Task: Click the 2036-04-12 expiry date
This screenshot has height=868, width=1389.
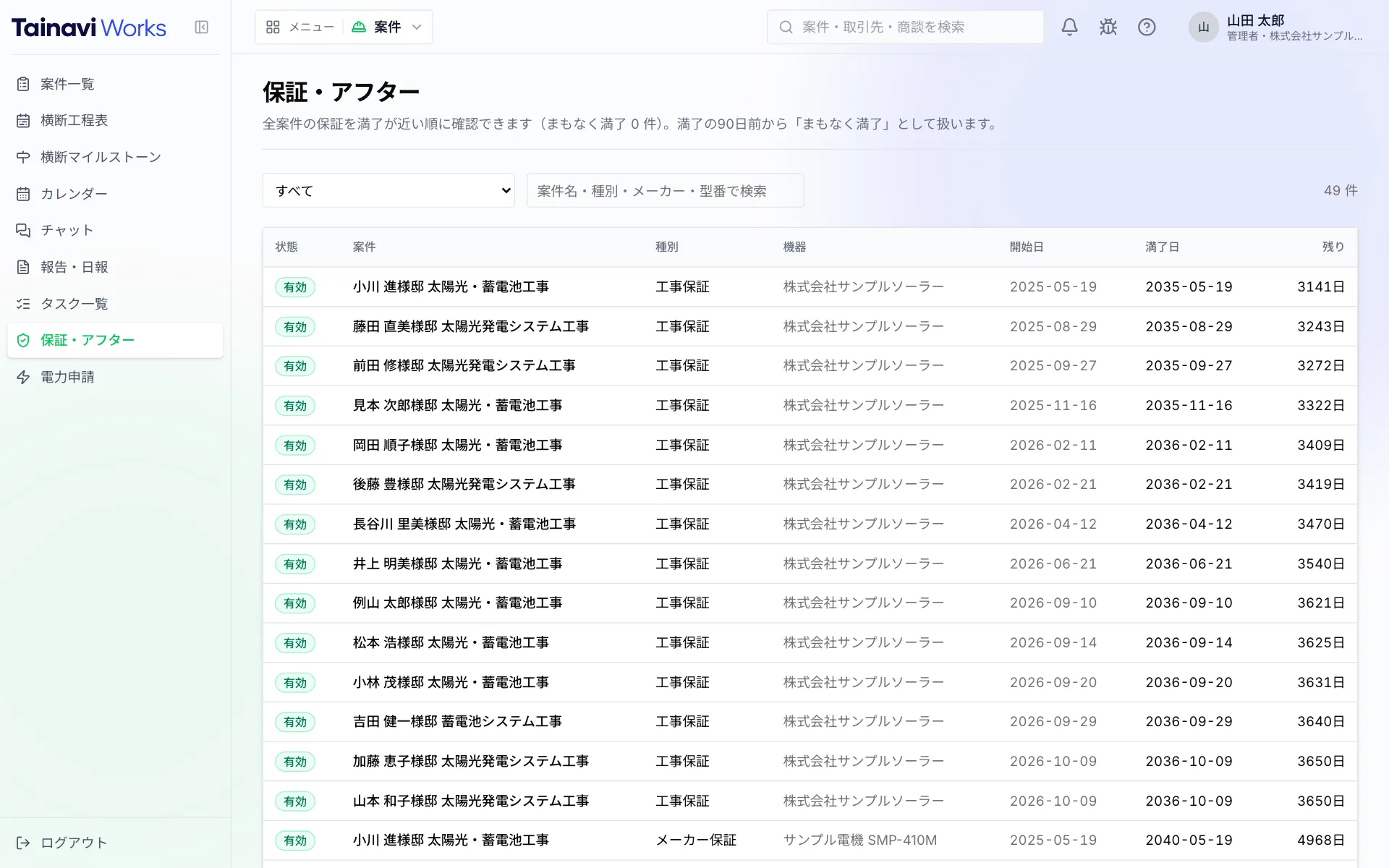Action: point(1189,524)
